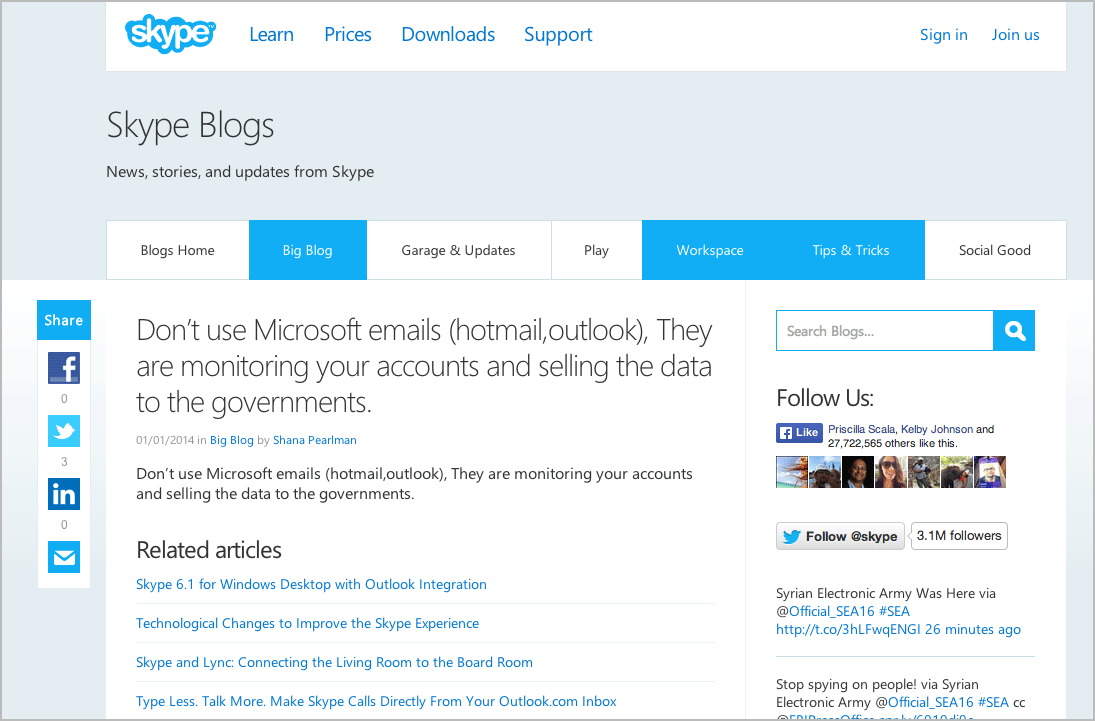Click the Skype Blogs page title
Viewport: 1095px width, 721px height.
(190, 126)
